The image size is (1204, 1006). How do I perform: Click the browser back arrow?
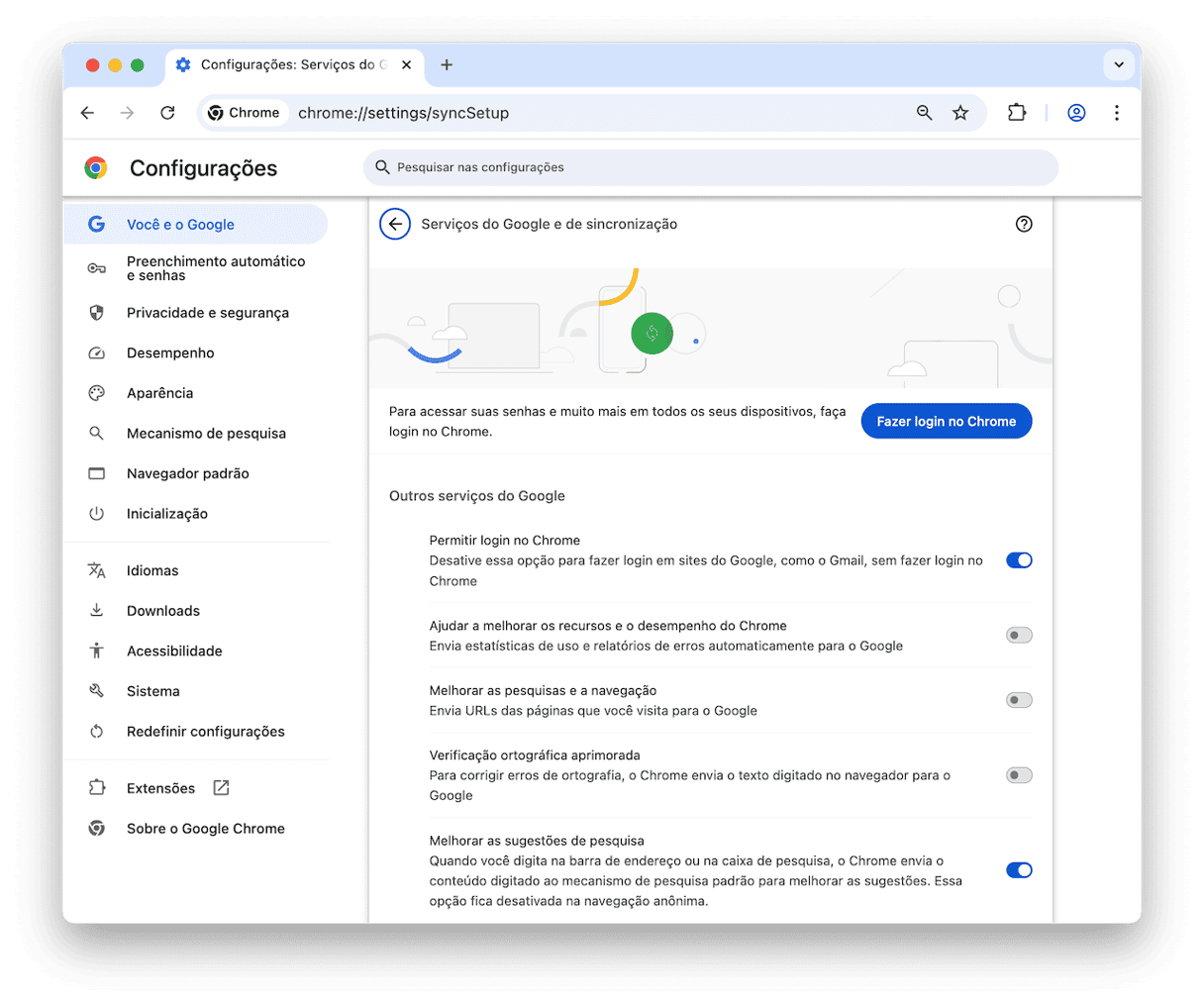(87, 113)
